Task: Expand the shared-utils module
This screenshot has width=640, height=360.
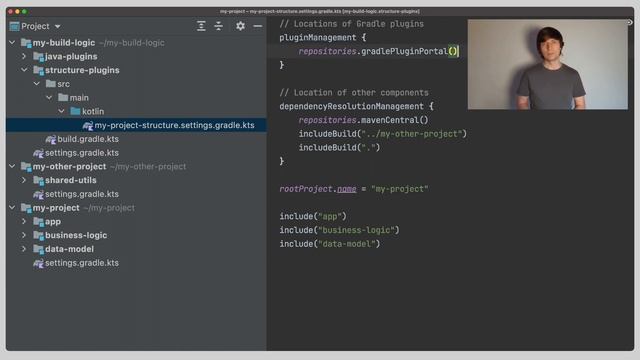Action: (x=24, y=180)
